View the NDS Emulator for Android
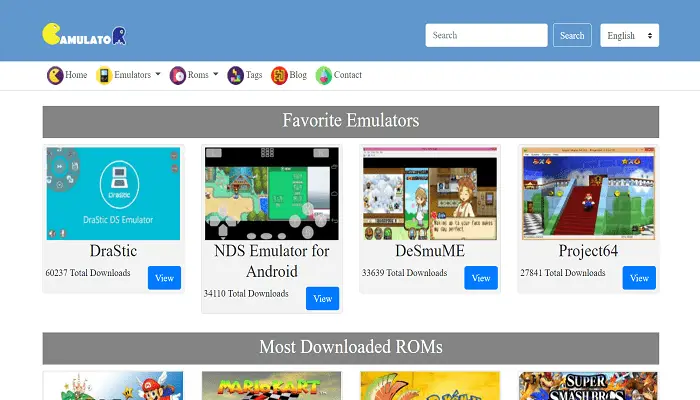Viewport: 700px width, 400px height. coord(322,298)
